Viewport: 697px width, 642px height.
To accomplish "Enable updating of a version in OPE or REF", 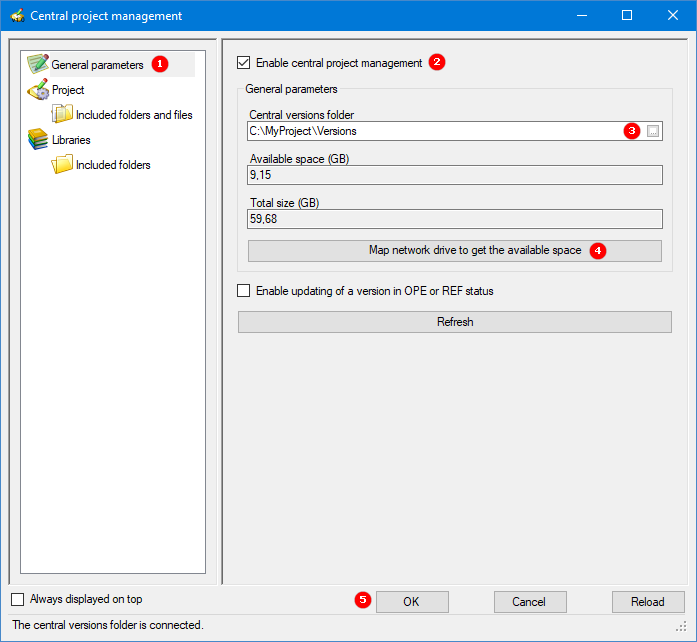I will (x=244, y=292).
